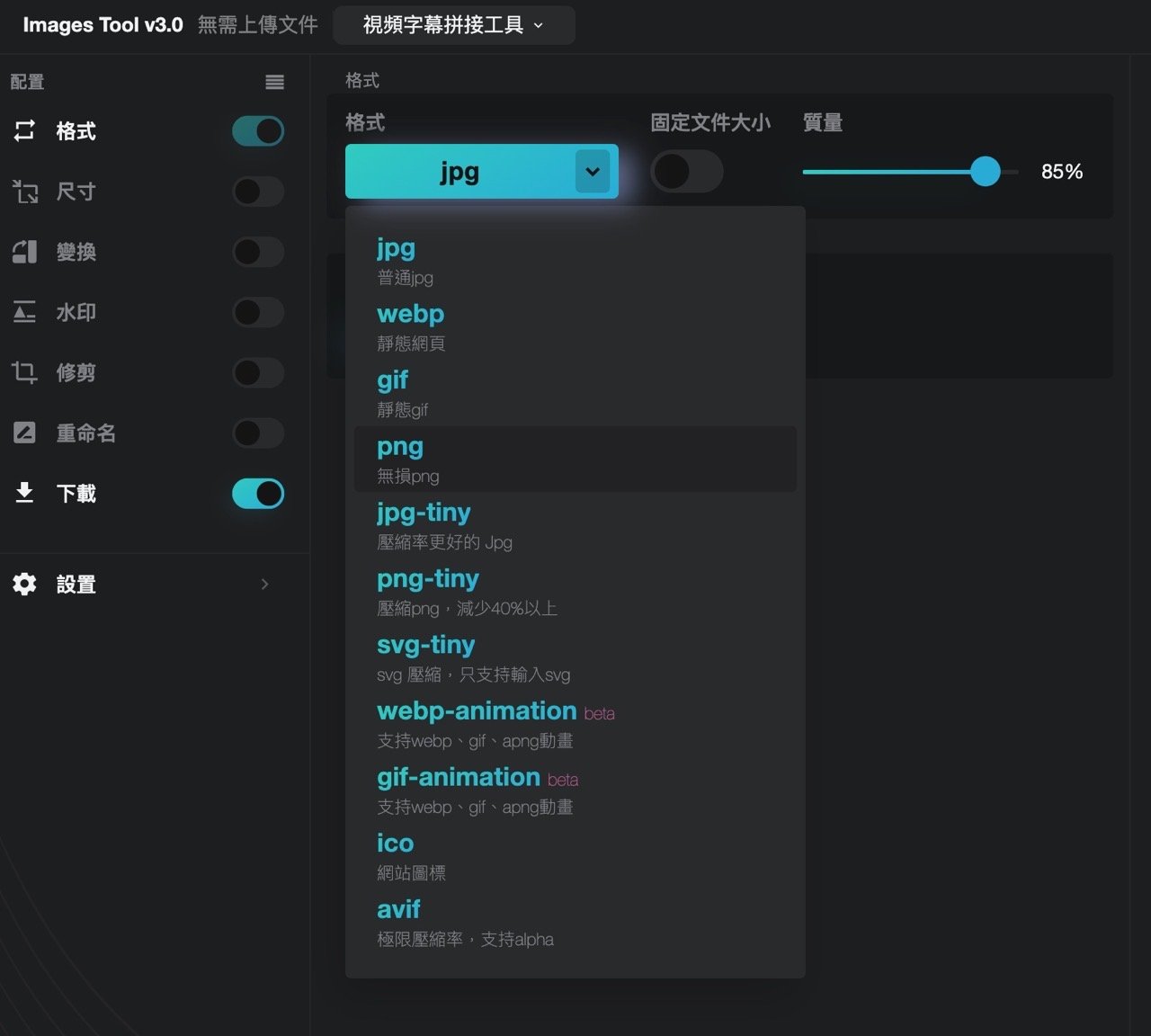The width and height of the screenshot is (1151, 1036).
Task: Open 重命名 settings label in sidebar
Action: click(86, 433)
